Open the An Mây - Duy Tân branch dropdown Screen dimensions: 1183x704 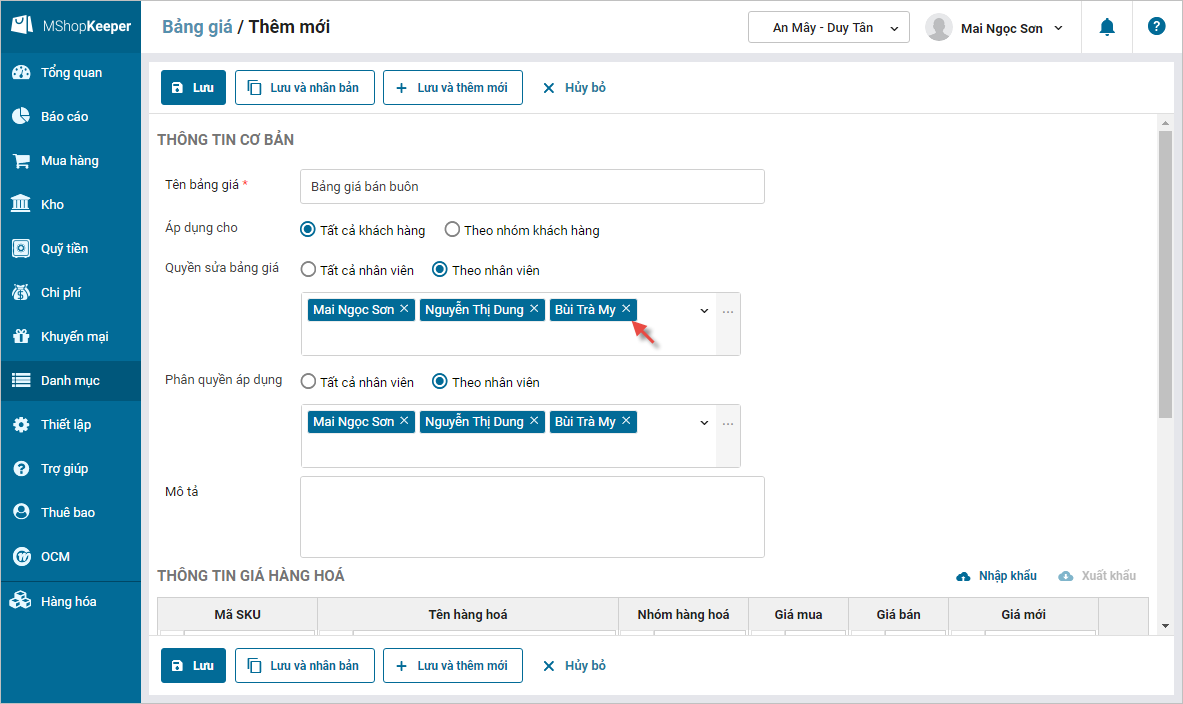pyautogui.click(x=828, y=28)
